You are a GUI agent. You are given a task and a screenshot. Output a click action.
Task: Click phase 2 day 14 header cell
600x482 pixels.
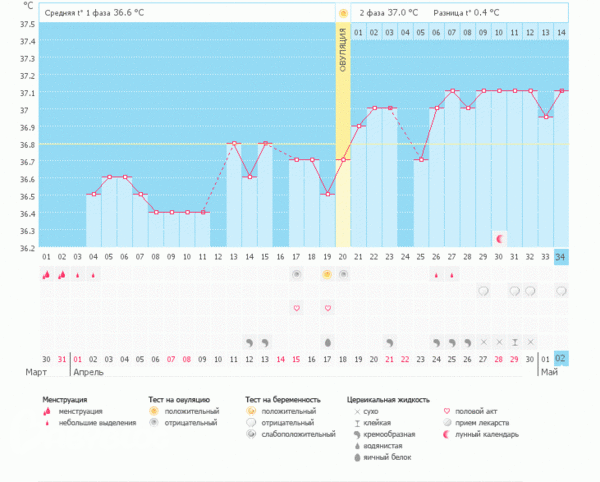(561, 33)
